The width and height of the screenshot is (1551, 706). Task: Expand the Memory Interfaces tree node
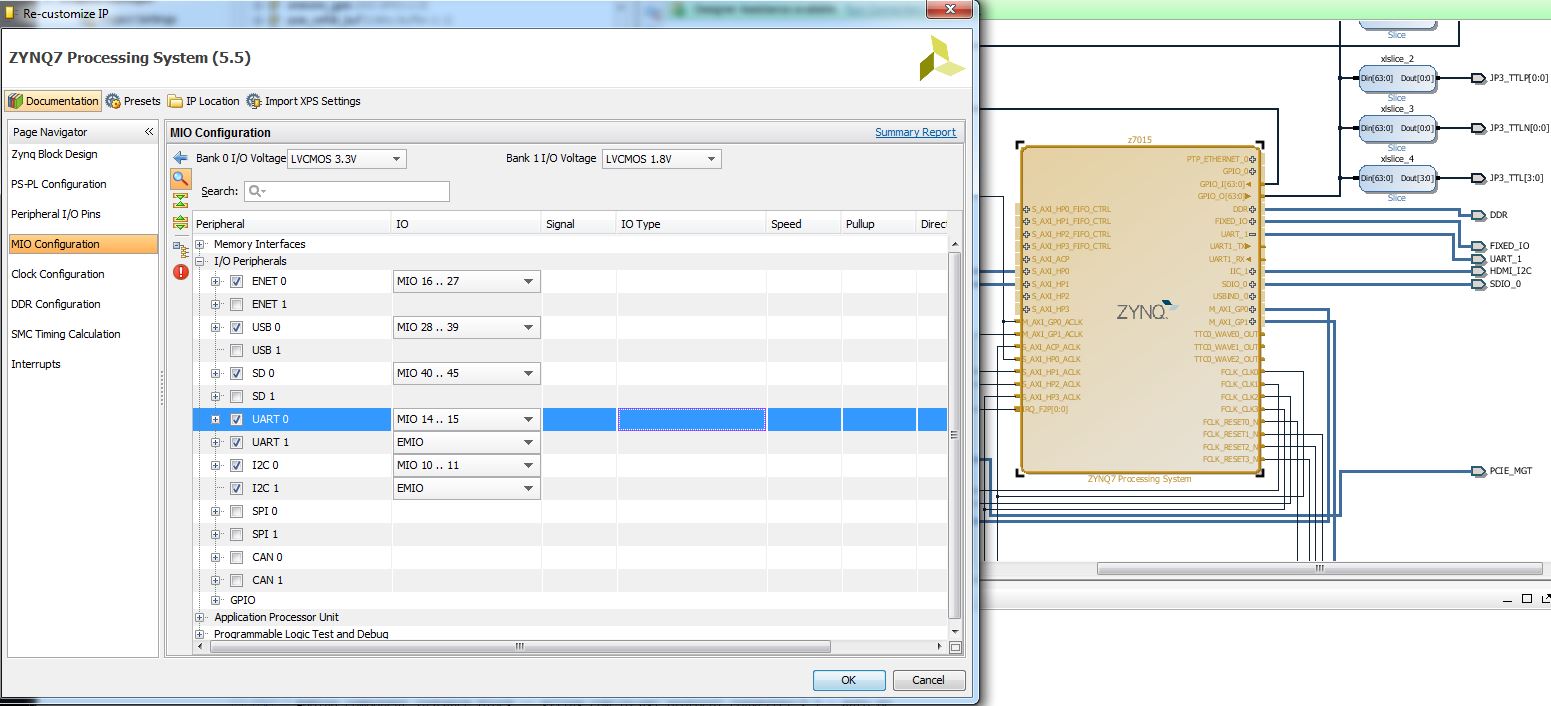(201, 244)
